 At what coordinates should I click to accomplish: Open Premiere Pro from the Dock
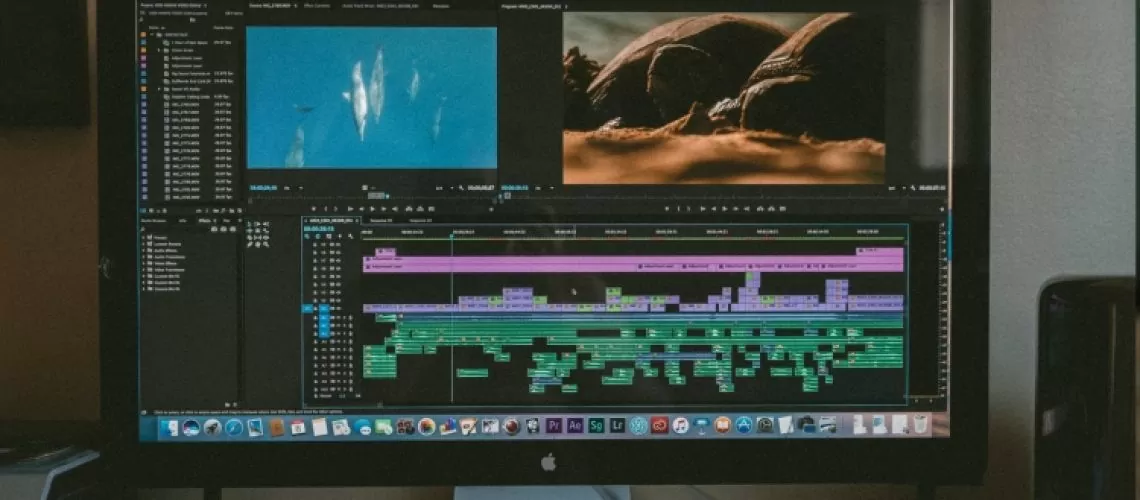click(x=554, y=426)
